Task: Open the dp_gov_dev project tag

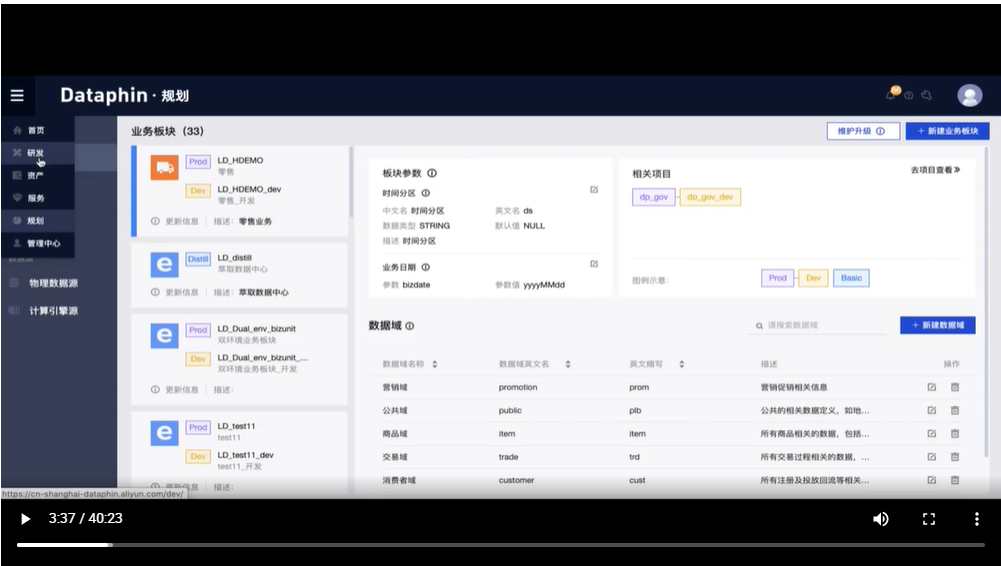Action: pos(711,197)
